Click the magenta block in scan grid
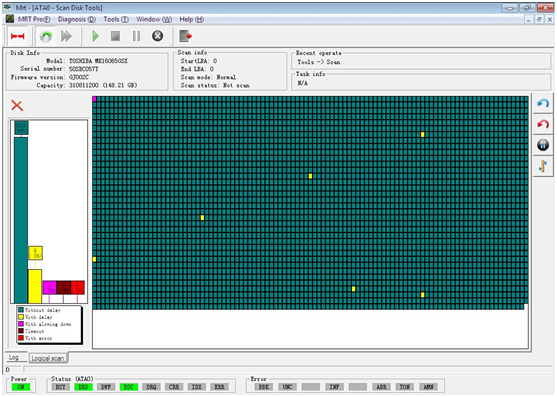Image resolution: width=557 pixels, height=397 pixels. point(94,99)
